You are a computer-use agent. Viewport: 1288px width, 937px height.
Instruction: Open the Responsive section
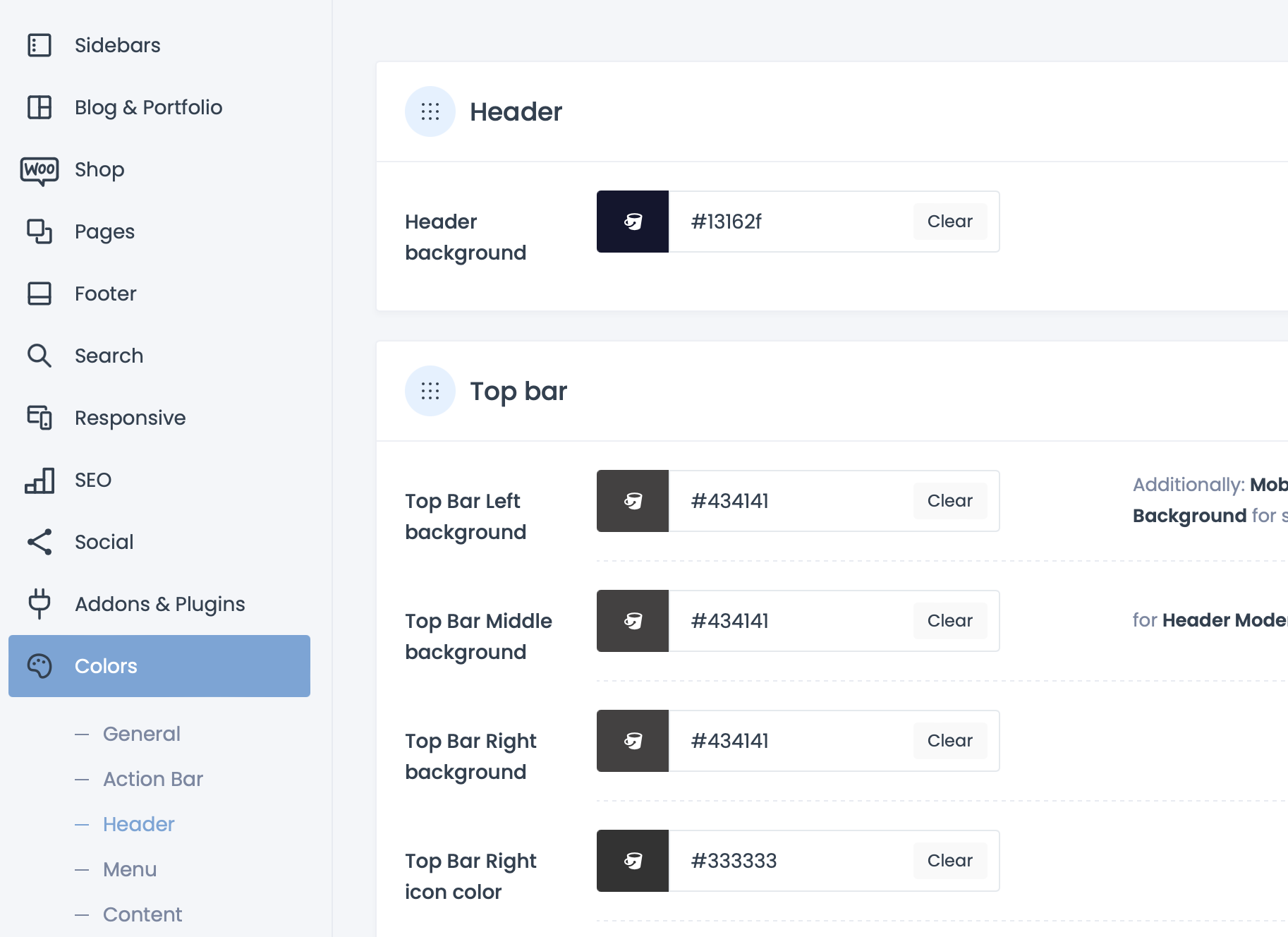[x=159, y=418]
